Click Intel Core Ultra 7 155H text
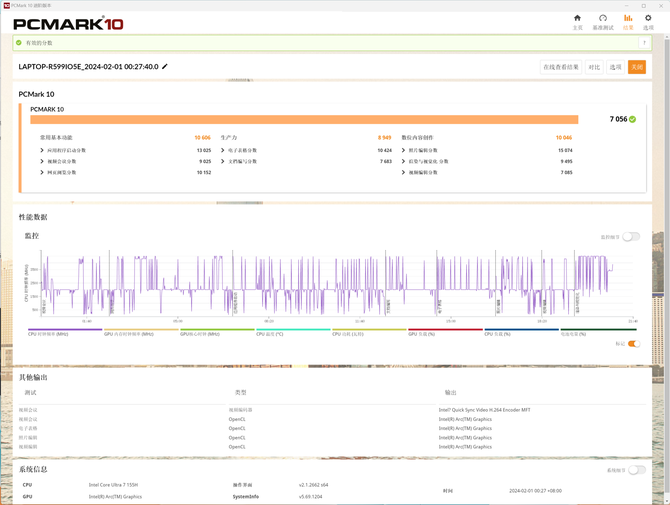670x505 pixels. (x=113, y=485)
